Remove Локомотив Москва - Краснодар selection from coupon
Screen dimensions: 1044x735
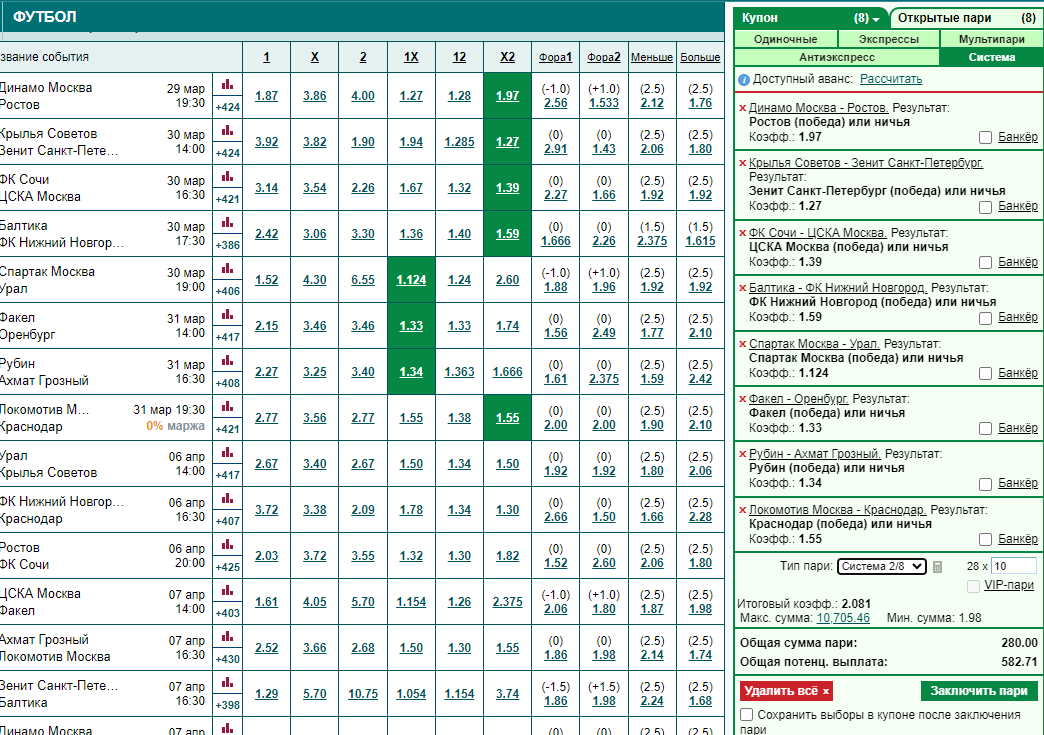pos(742,510)
